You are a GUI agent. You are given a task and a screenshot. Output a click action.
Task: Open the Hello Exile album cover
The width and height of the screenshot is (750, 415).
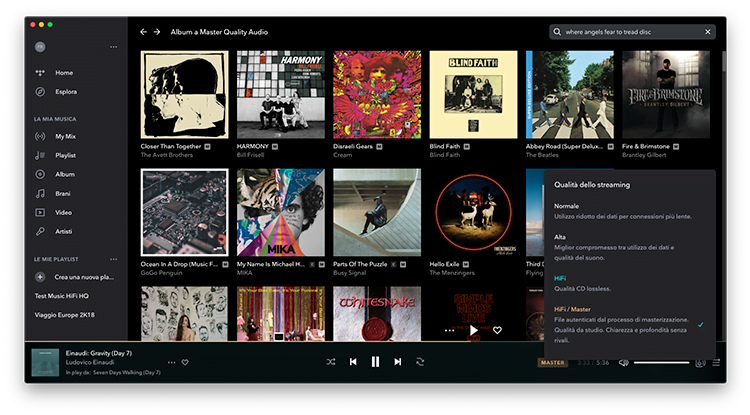point(474,212)
